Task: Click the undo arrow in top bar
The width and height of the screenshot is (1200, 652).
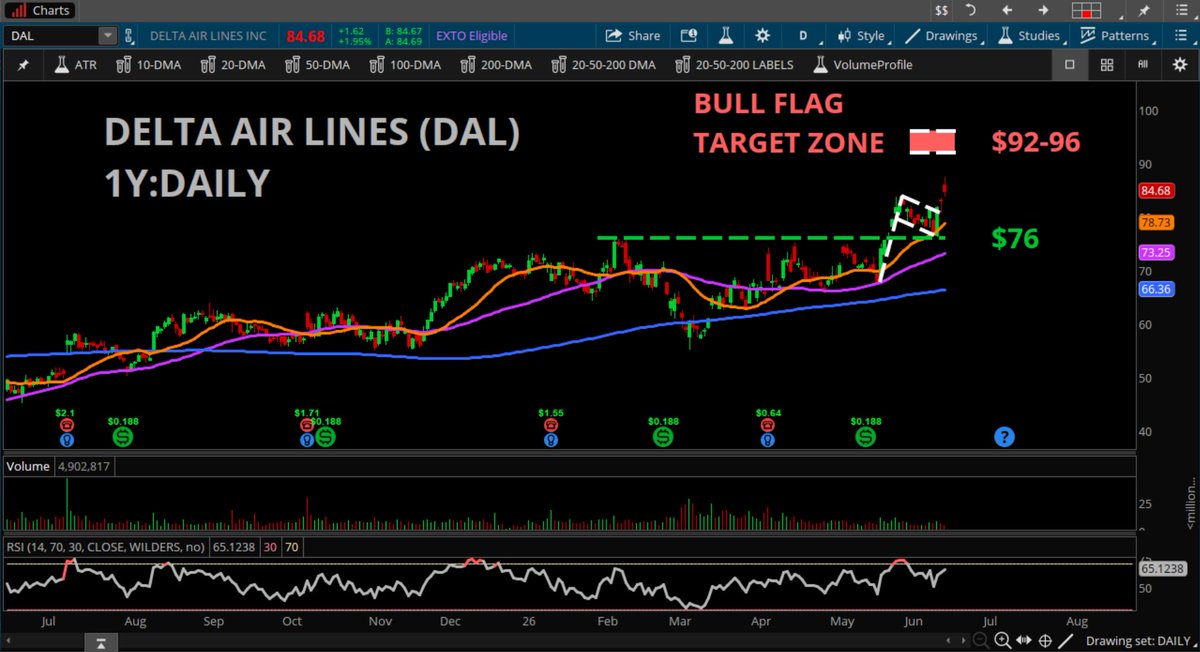Action: [970, 10]
